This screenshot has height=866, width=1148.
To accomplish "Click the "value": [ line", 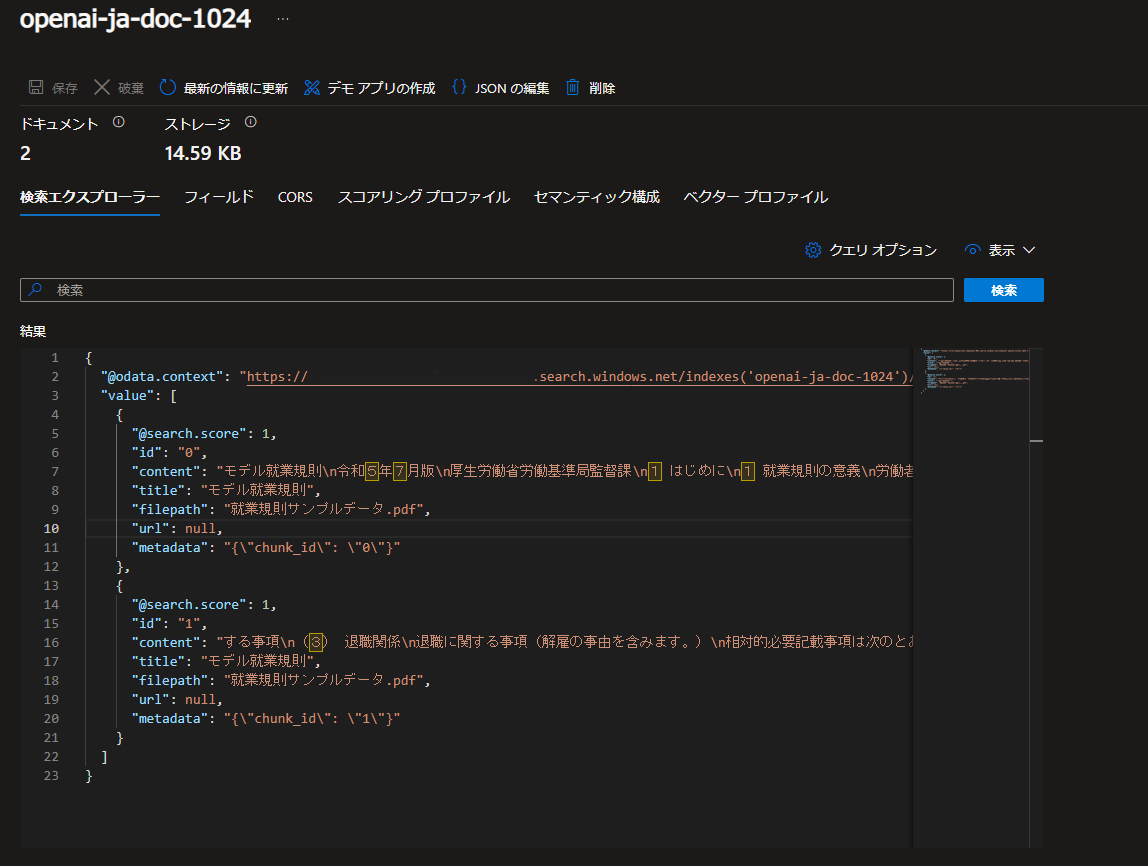I will pos(139,395).
